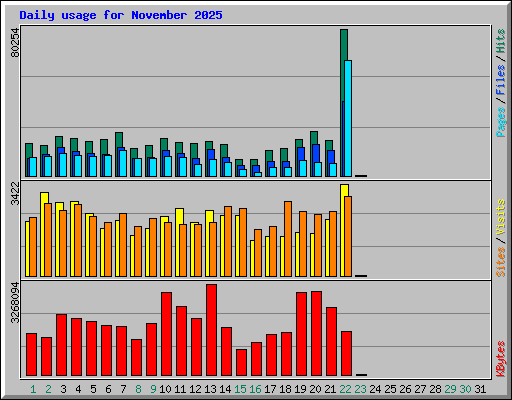Click the Files legend label

click(501, 80)
